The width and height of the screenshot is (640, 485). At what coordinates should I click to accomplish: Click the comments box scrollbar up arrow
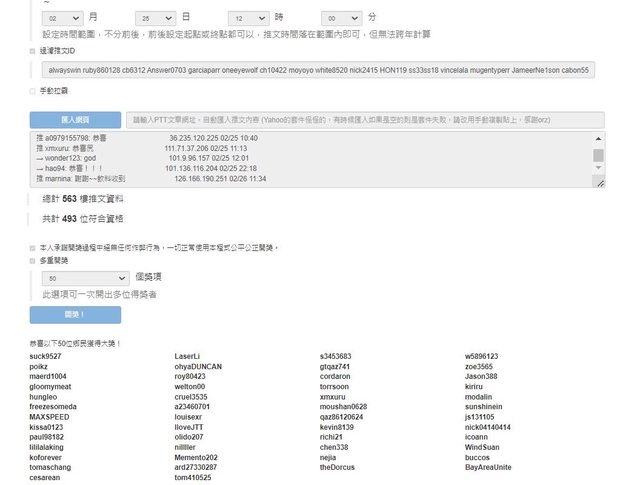[598, 139]
